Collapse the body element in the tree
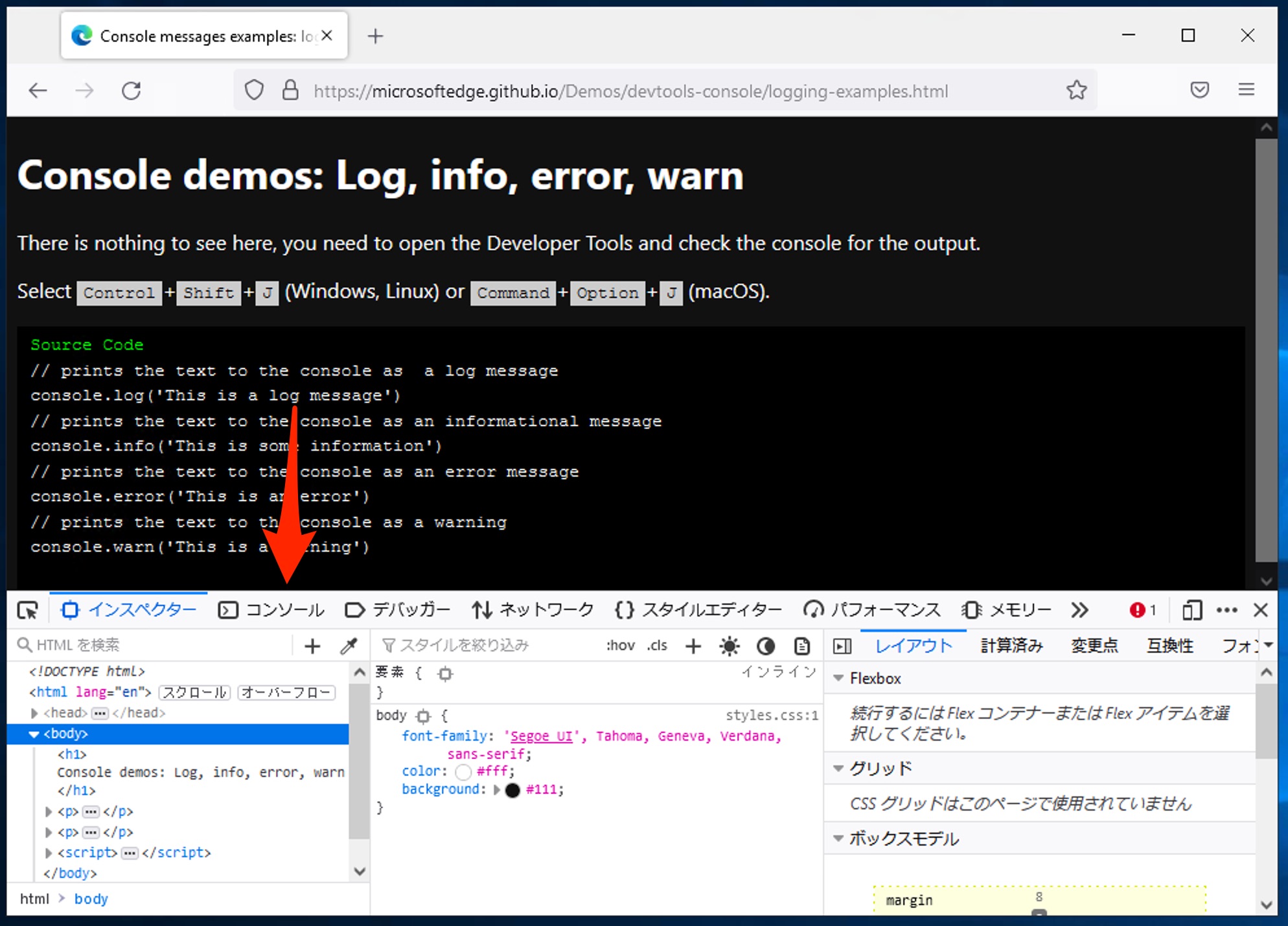1288x926 pixels. pyautogui.click(x=34, y=734)
